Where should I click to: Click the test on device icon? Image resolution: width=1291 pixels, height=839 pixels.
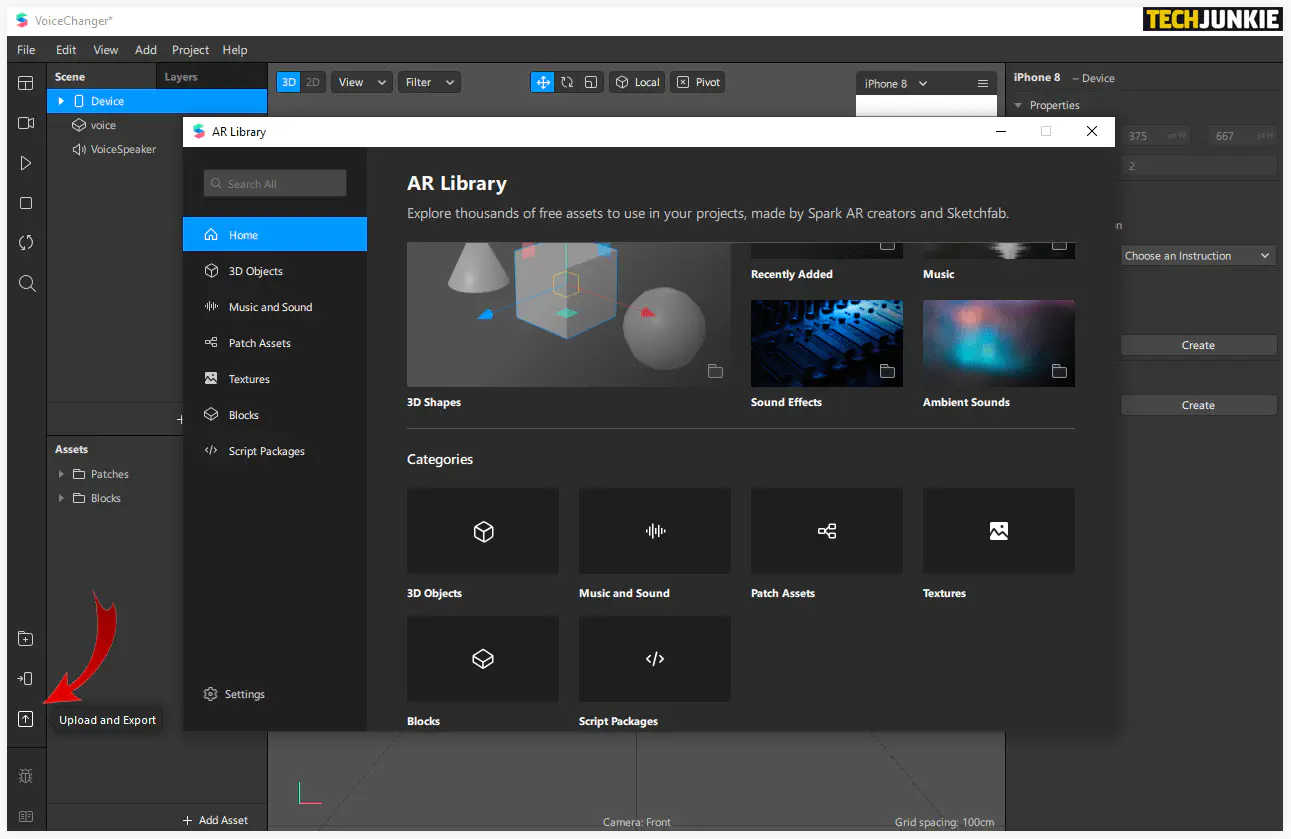pos(26,679)
